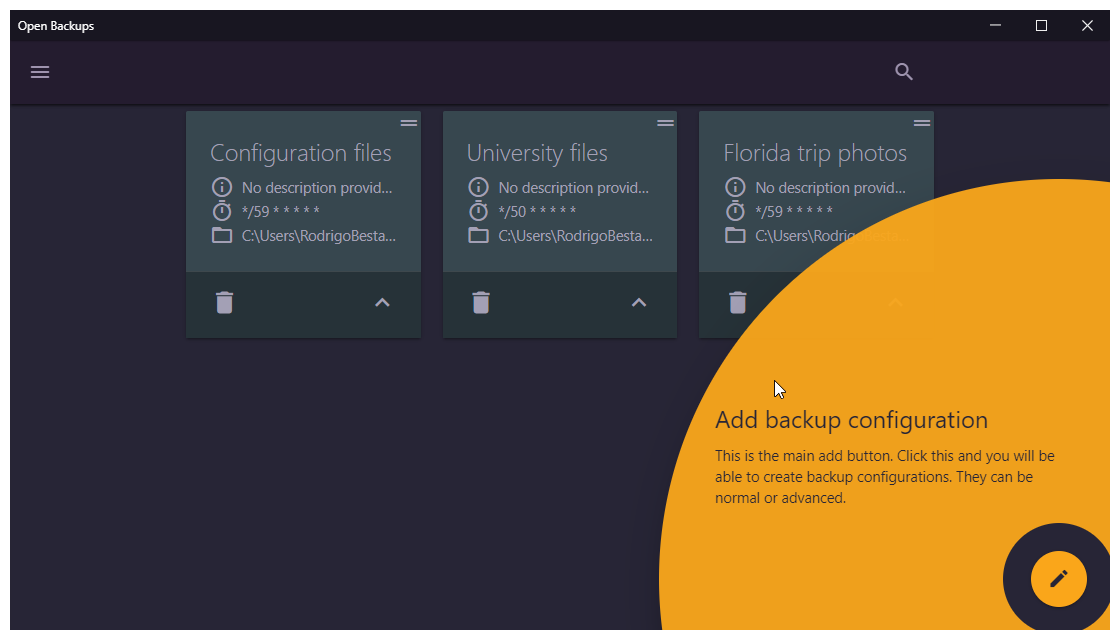Collapse the University files card chevron
1120x640 pixels.
[x=639, y=303]
